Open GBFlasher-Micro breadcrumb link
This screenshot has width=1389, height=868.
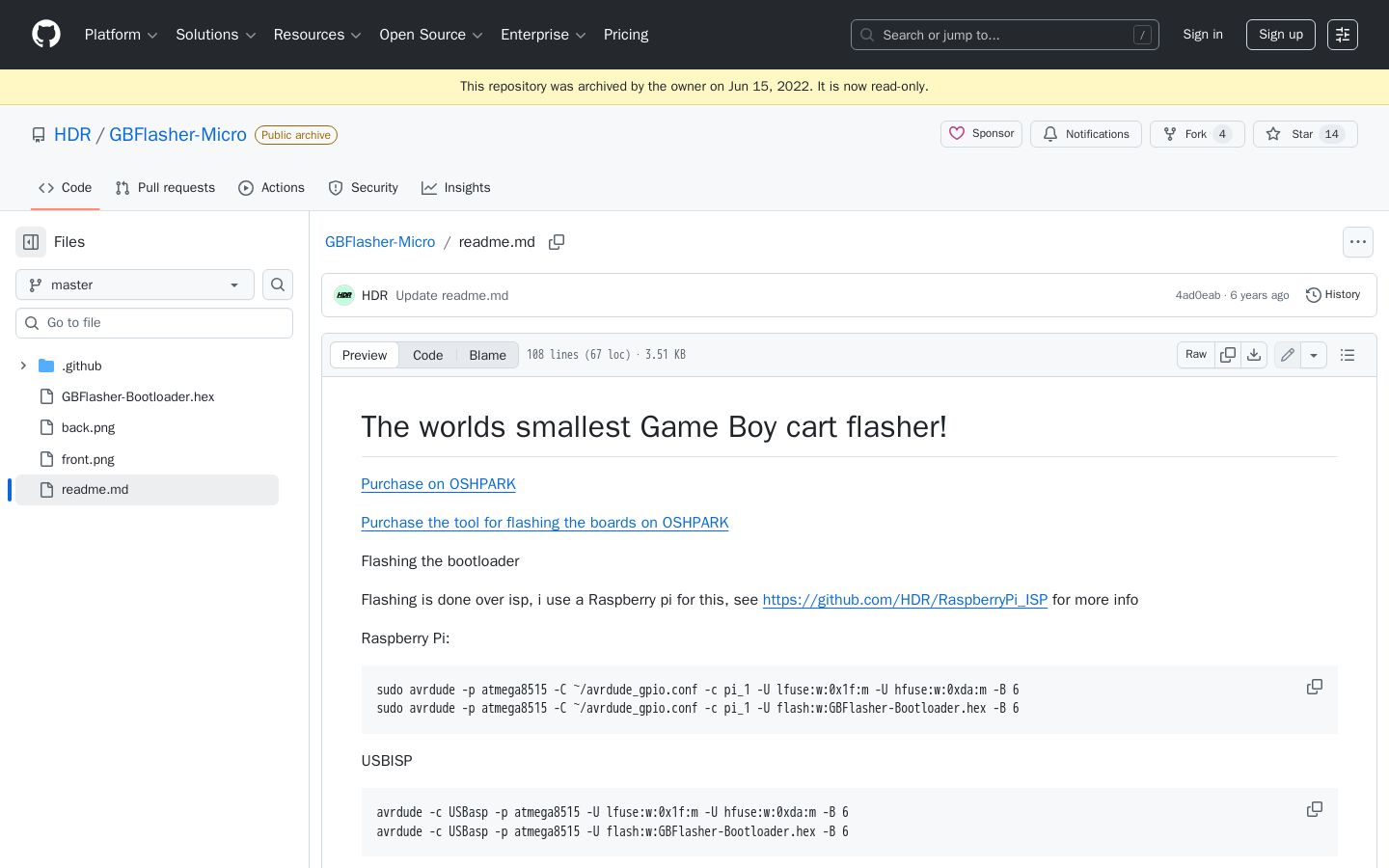coord(380,242)
